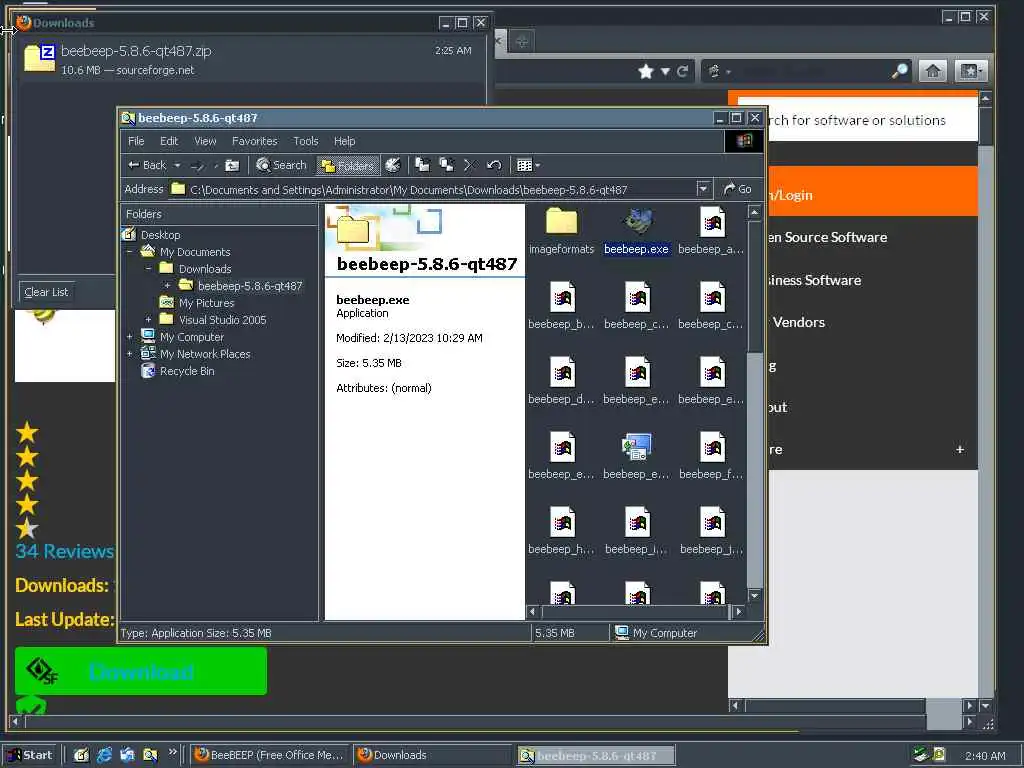Expand the plus sign in site menu
This screenshot has height=768, width=1024.
click(960, 449)
